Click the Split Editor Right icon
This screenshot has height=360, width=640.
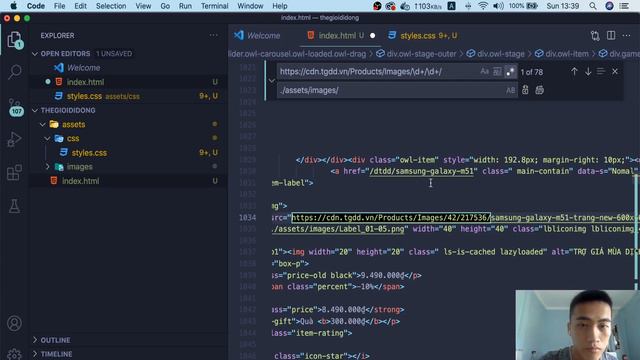611,36
